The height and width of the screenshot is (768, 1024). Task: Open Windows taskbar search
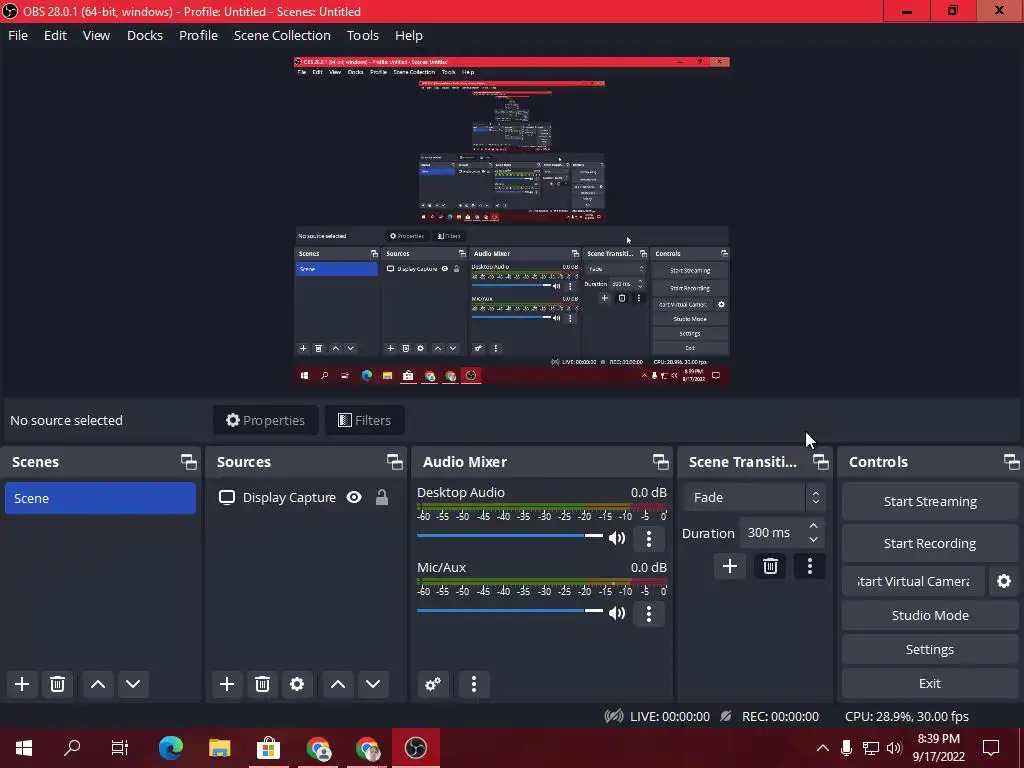tap(72, 748)
